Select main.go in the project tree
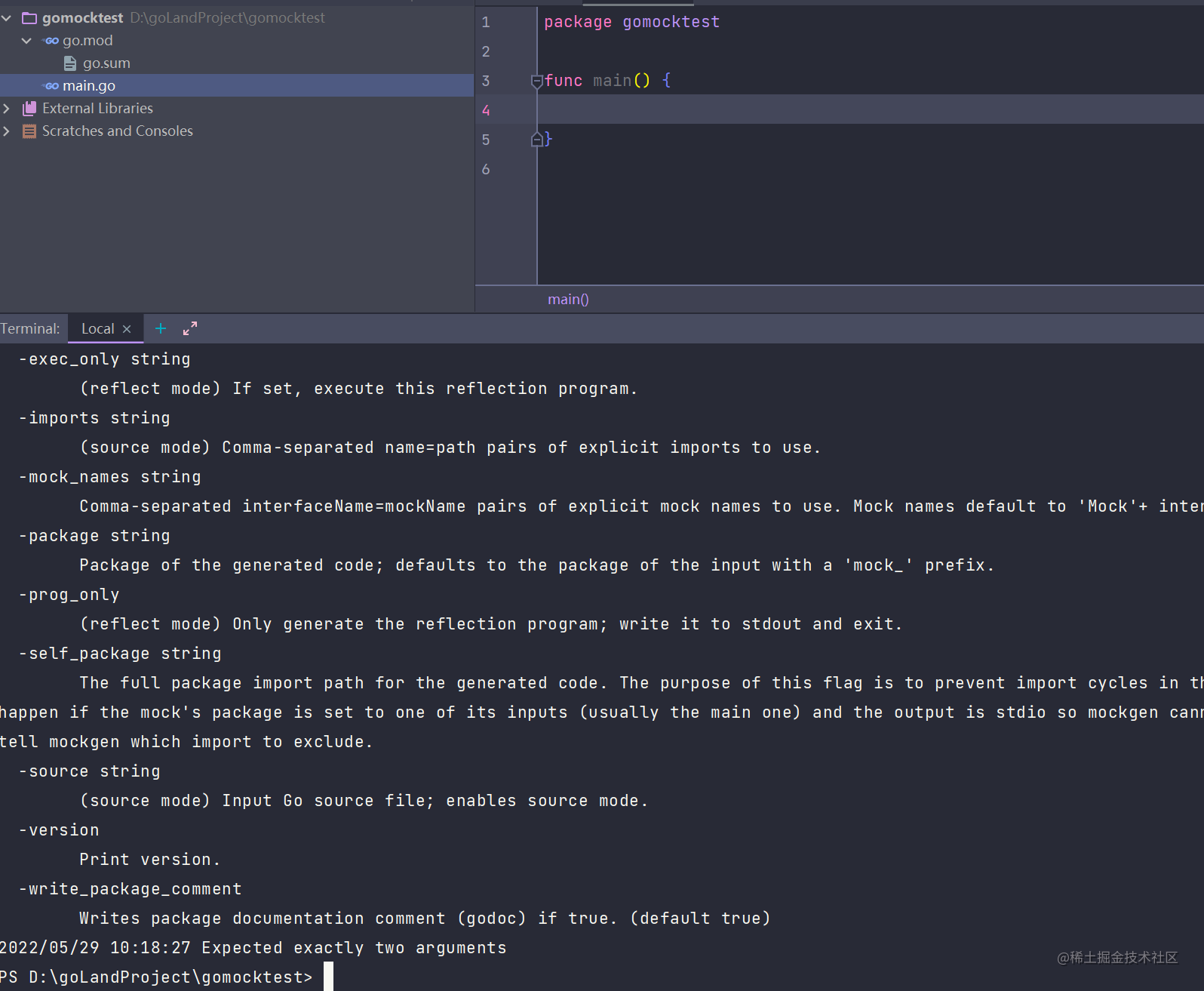The image size is (1204, 991). coord(89,86)
